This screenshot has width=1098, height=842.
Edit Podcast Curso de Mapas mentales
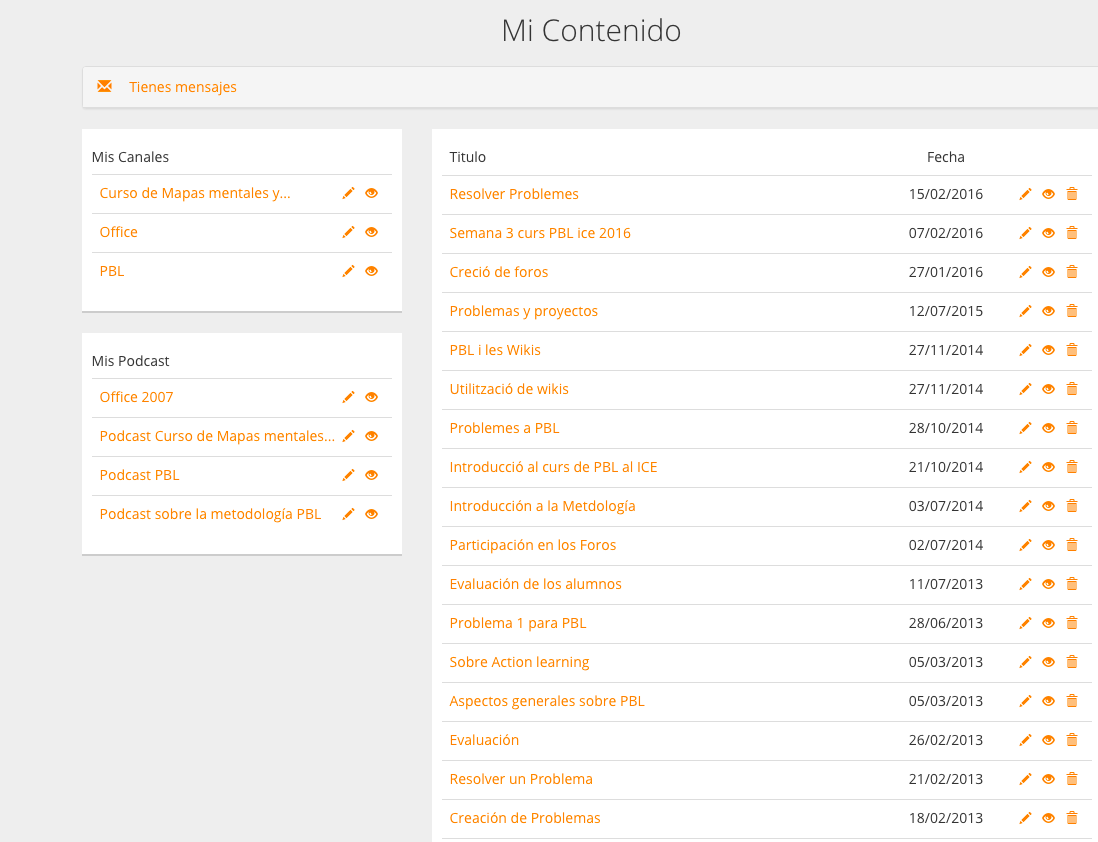coord(348,436)
